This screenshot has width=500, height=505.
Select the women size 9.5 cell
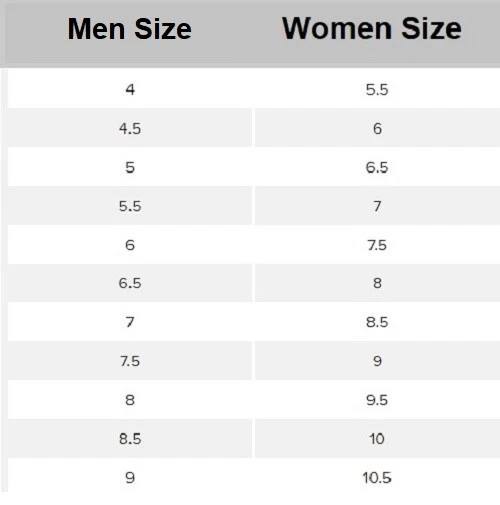377,400
